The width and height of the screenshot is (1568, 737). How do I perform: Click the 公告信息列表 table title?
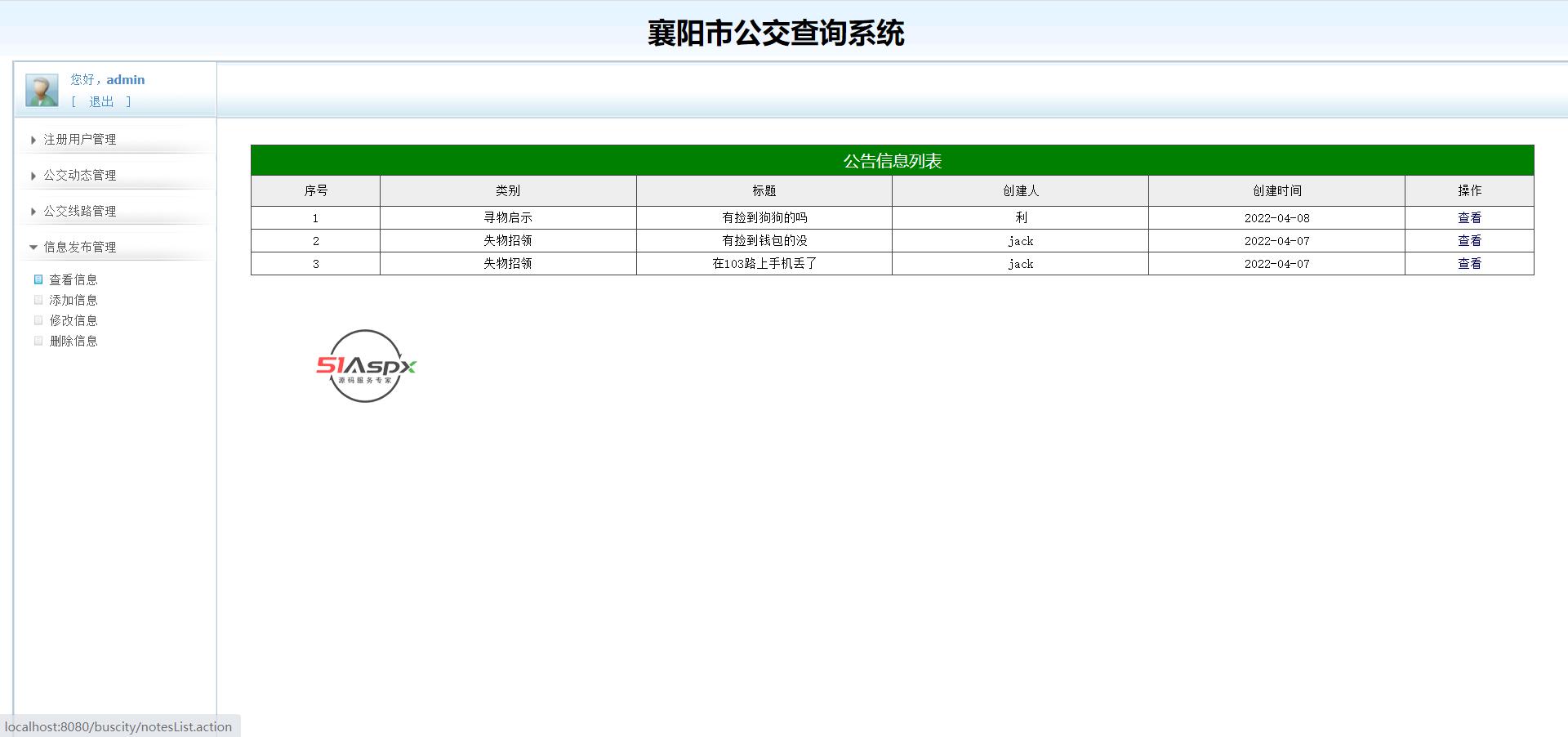(893, 161)
